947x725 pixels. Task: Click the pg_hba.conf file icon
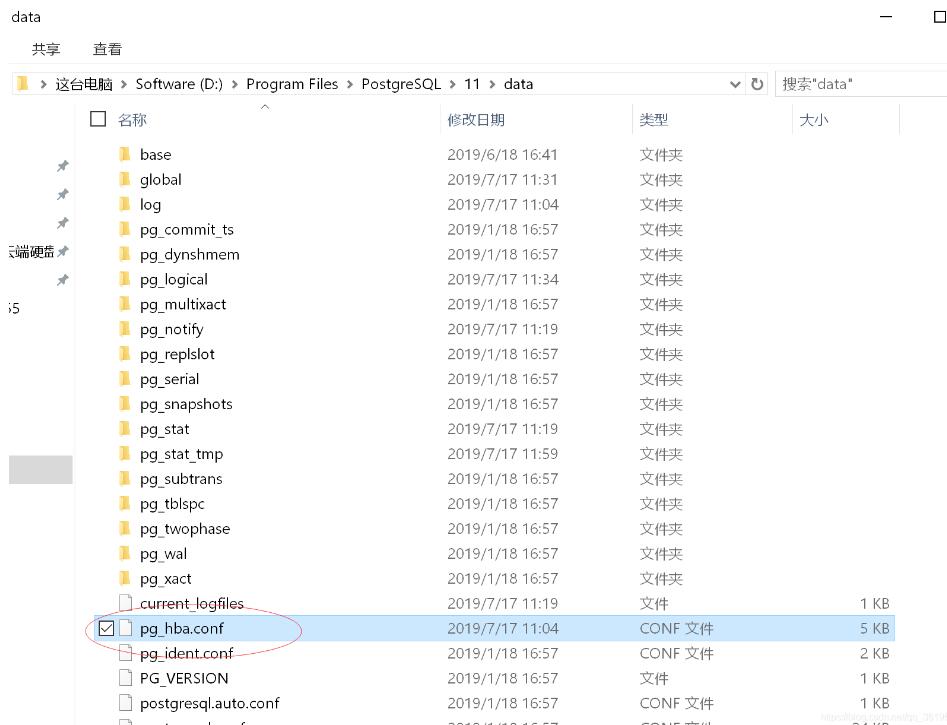coord(125,628)
